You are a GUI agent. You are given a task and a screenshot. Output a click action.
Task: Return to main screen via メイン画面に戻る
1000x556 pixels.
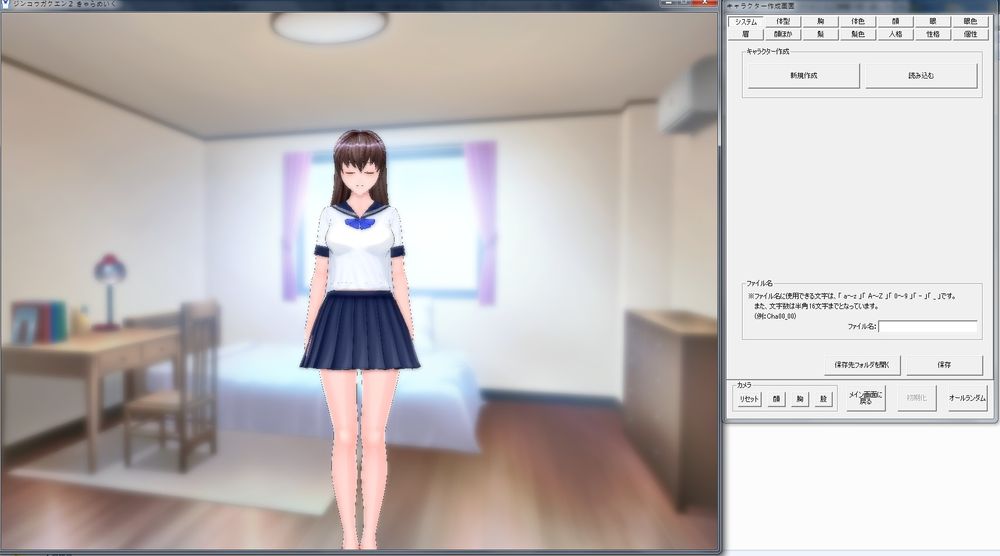coord(865,397)
